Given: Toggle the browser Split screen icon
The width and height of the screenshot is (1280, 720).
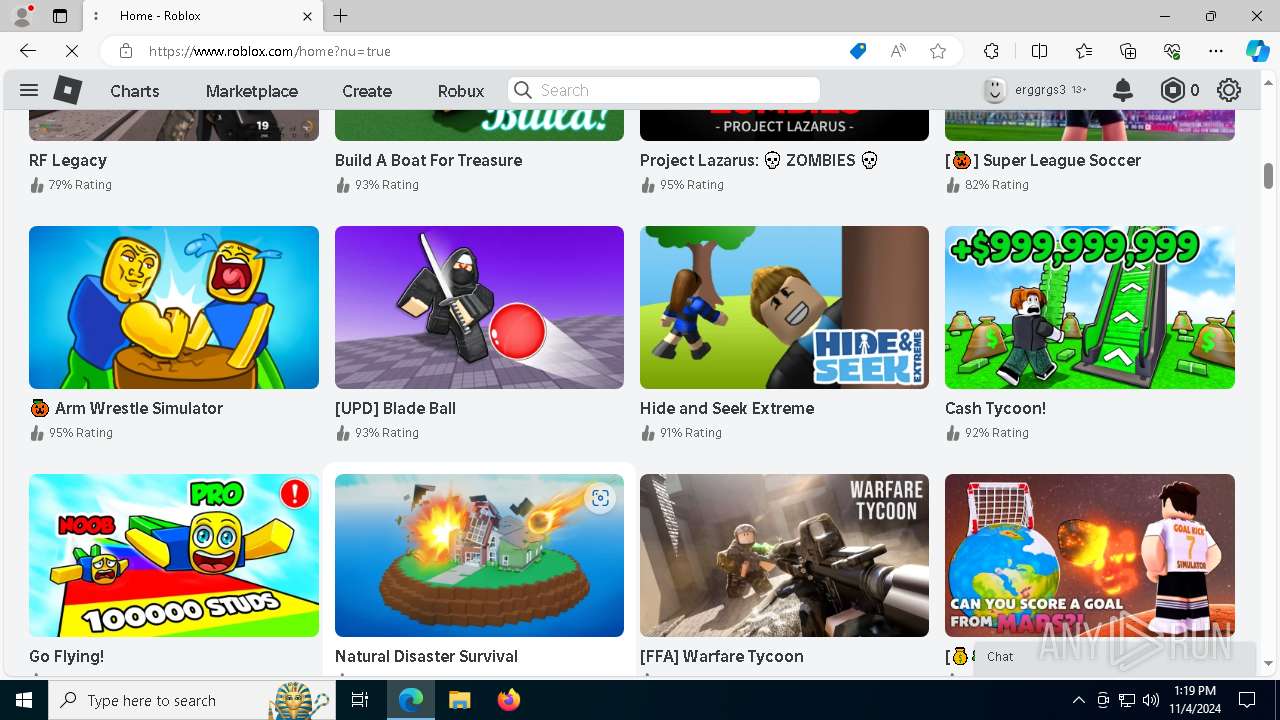Looking at the screenshot, I should (1039, 51).
